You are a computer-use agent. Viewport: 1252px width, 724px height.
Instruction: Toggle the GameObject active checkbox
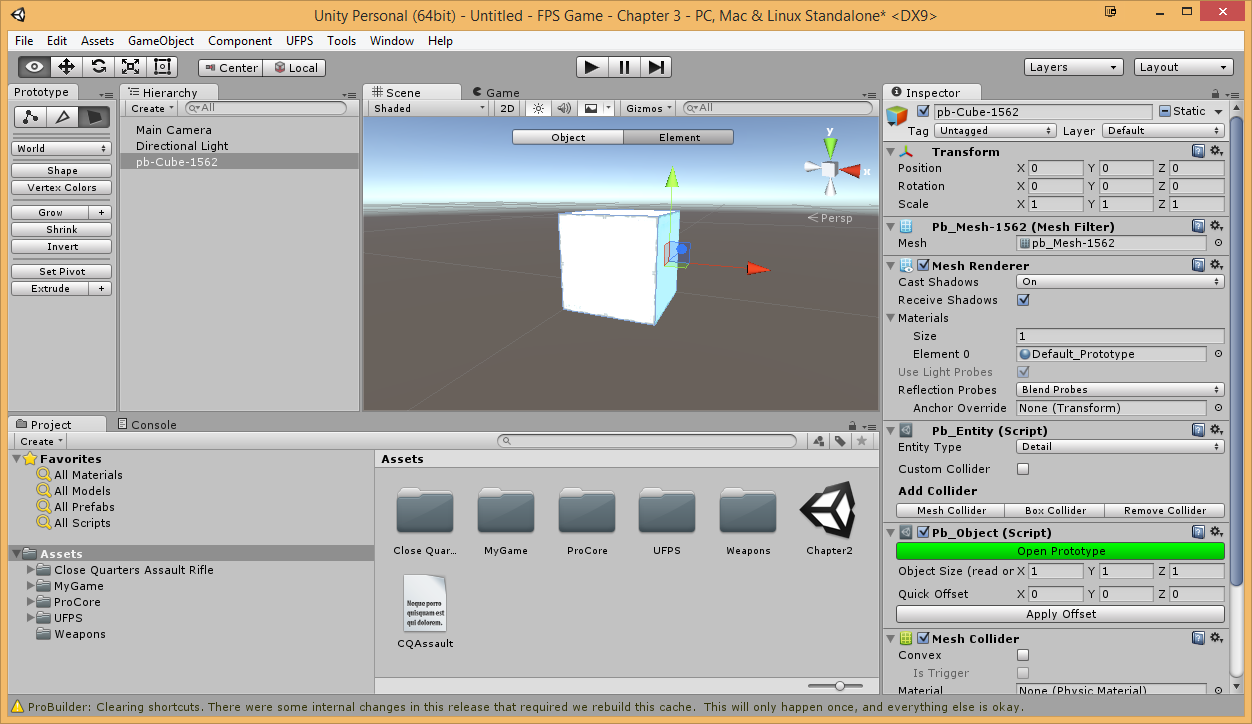923,111
